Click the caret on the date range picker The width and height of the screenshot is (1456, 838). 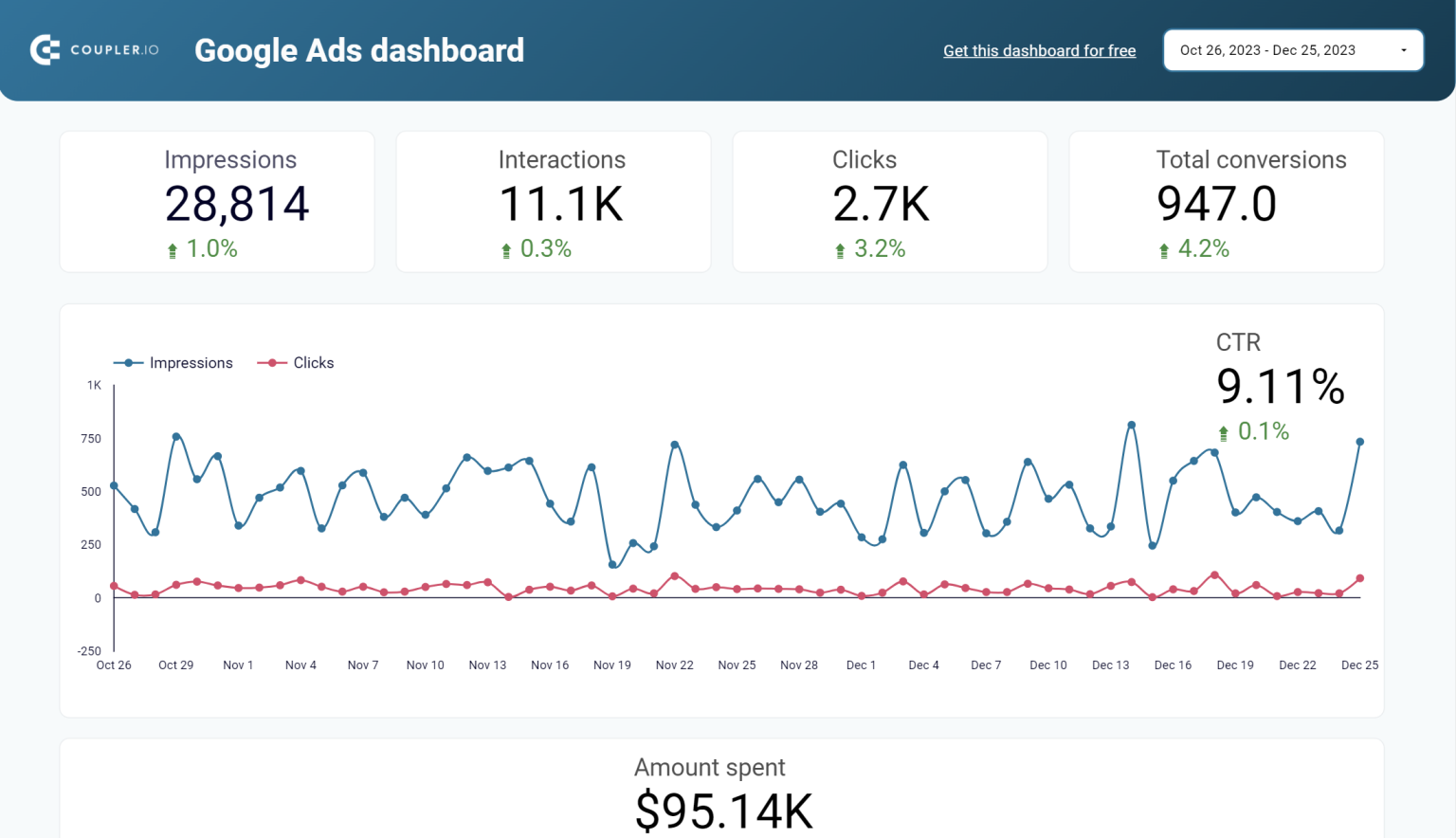1406,49
